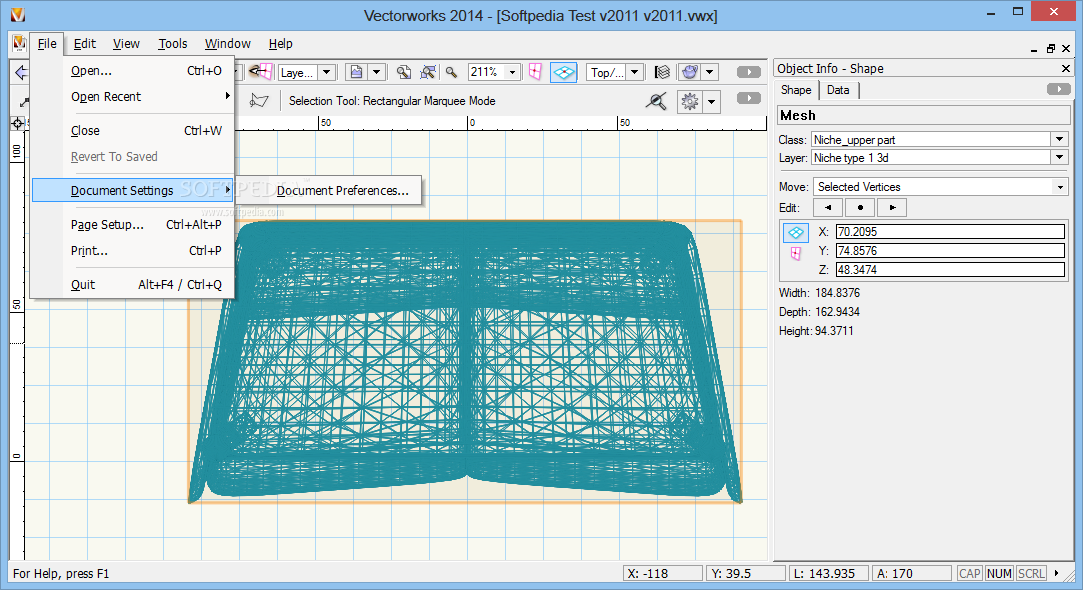
Task: Click the polygon mode icon on the mode bar
Action: pos(259,101)
